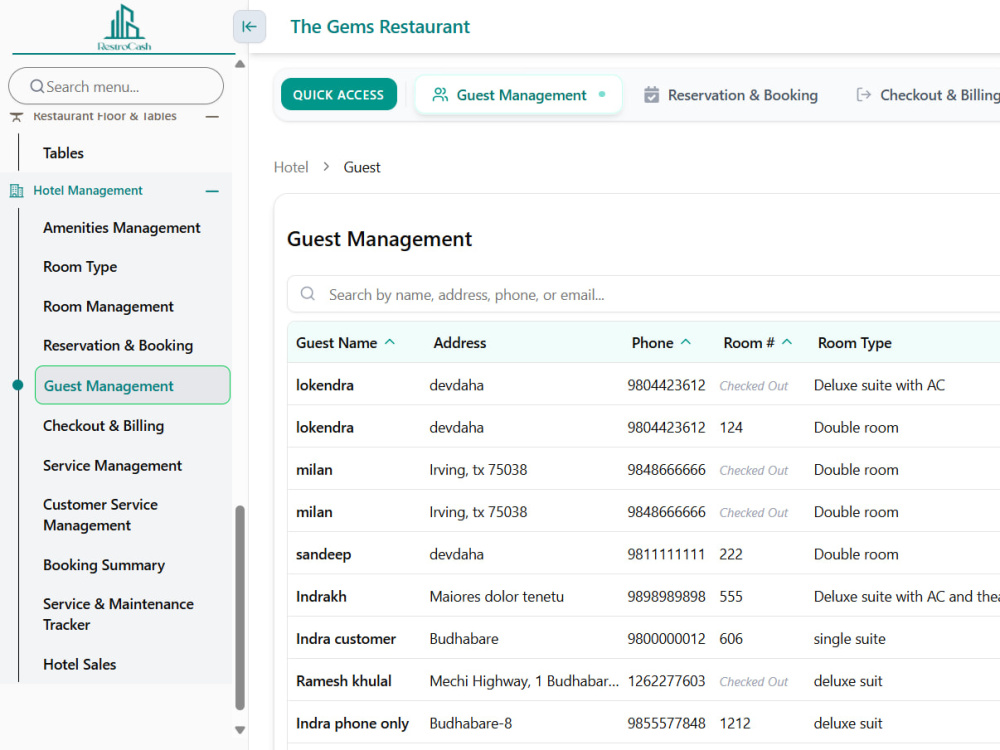The image size is (1000, 750).
Task: Click Guest breadcrumb item
Action: (362, 167)
